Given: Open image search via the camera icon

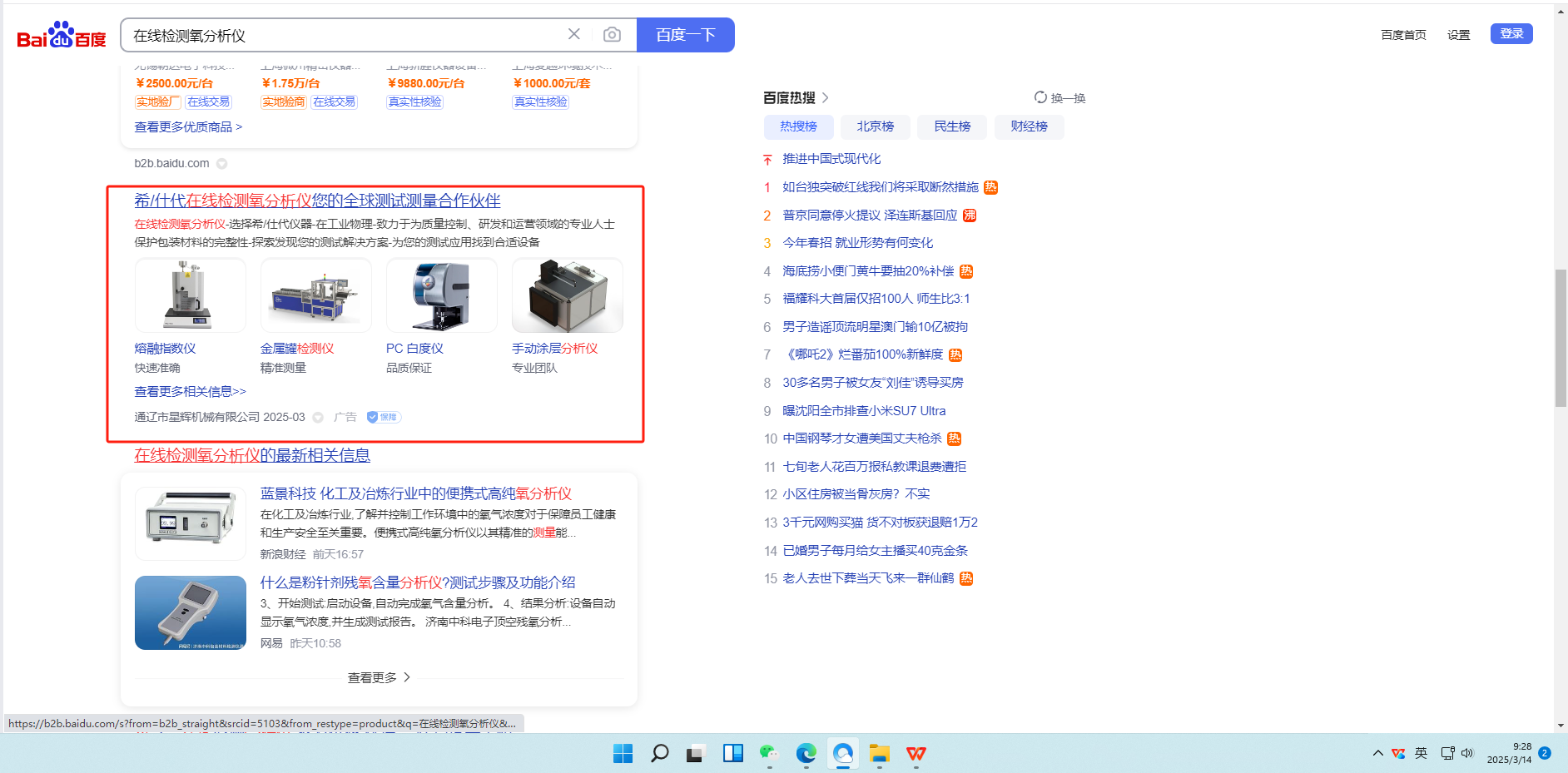Looking at the screenshot, I should (x=612, y=34).
